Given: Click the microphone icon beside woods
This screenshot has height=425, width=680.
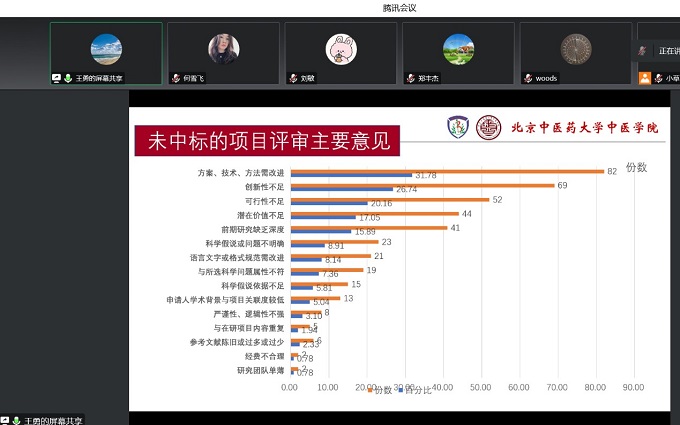Looking at the screenshot, I should coord(528,78).
